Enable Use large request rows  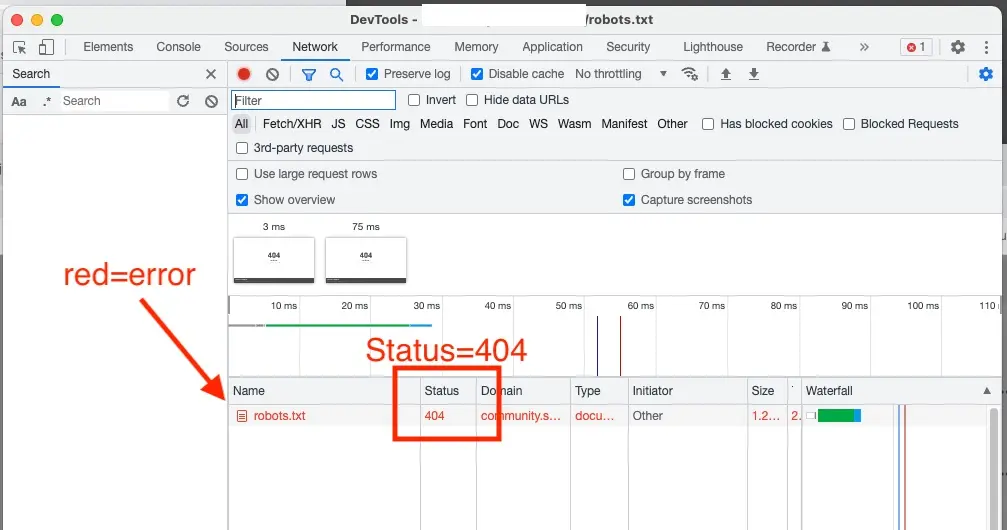pos(242,174)
